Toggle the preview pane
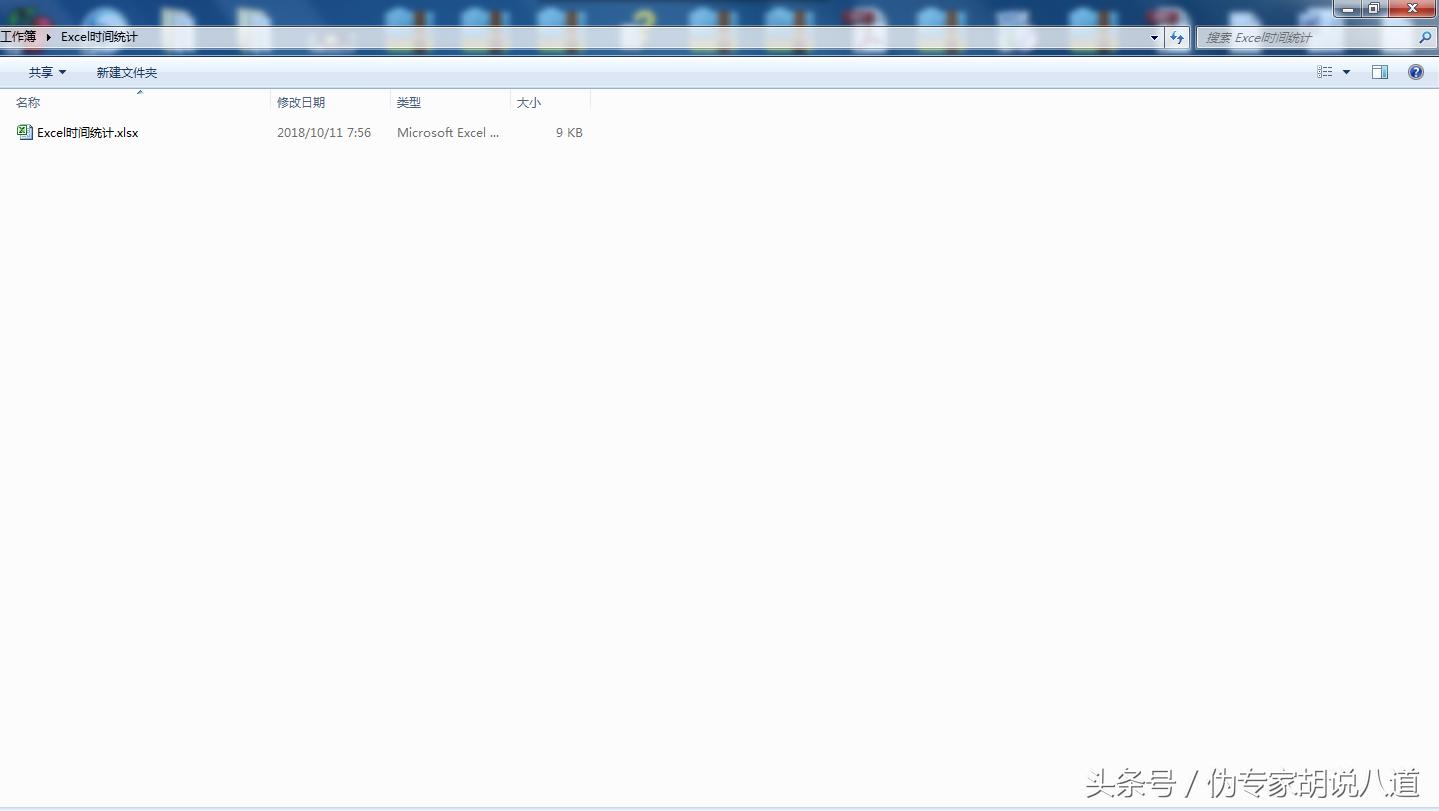This screenshot has height=811, width=1439. pos(1380,72)
